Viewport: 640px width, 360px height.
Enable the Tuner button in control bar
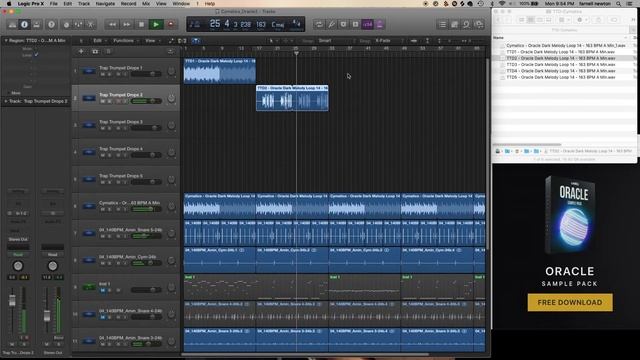[x=331, y=24]
